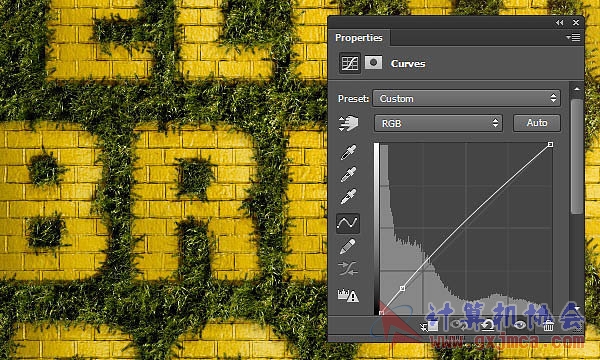Select the edit points curve tool
Image resolution: width=600 pixels, height=360 pixels.
pos(348,223)
